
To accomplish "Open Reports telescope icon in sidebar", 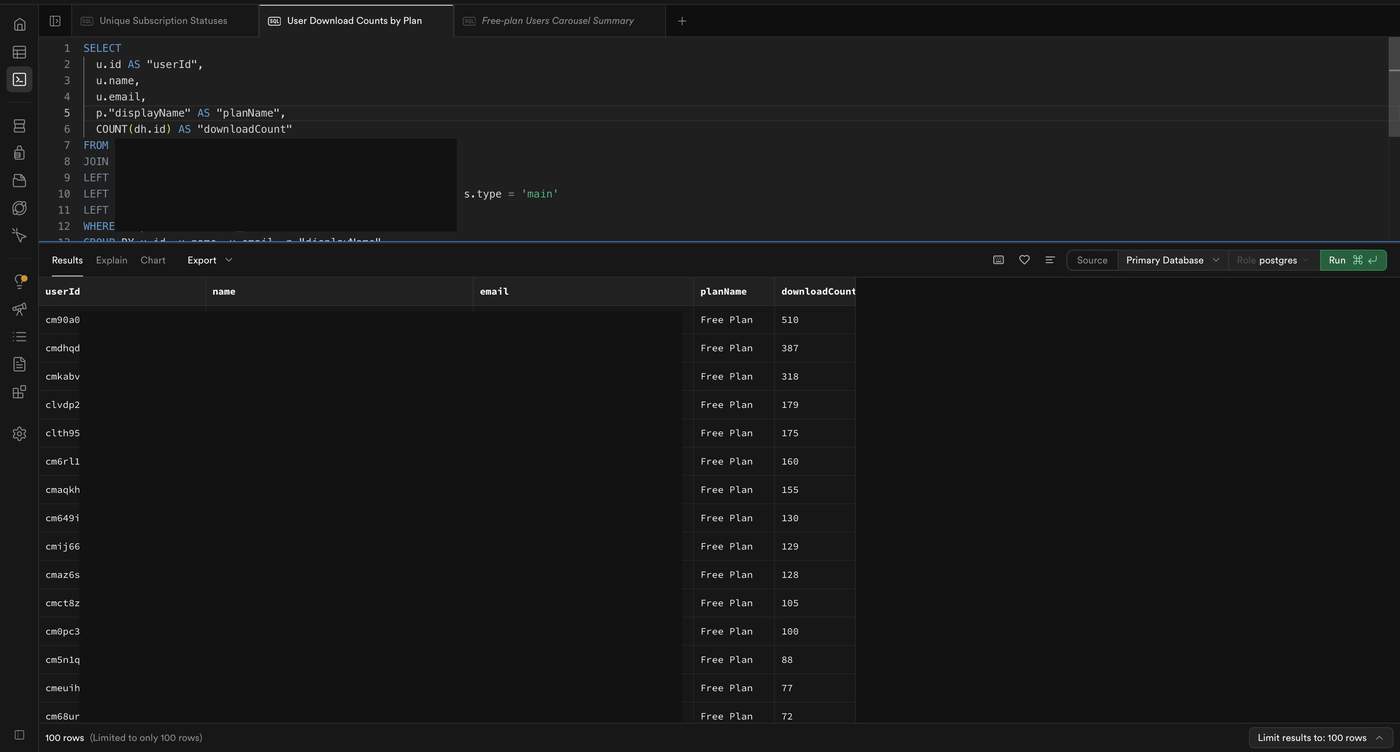I will (x=19, y=309).
